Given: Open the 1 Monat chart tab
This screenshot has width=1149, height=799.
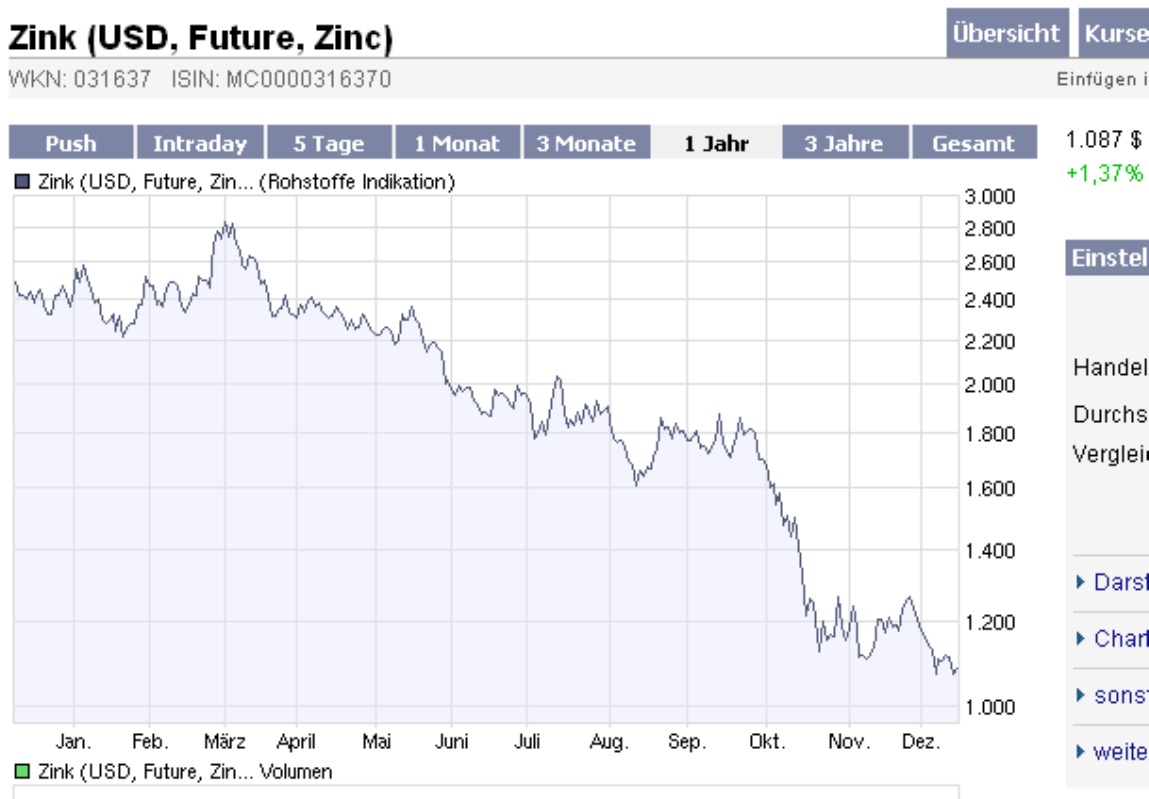Looking at the screenshot, I should click(457, 143).
